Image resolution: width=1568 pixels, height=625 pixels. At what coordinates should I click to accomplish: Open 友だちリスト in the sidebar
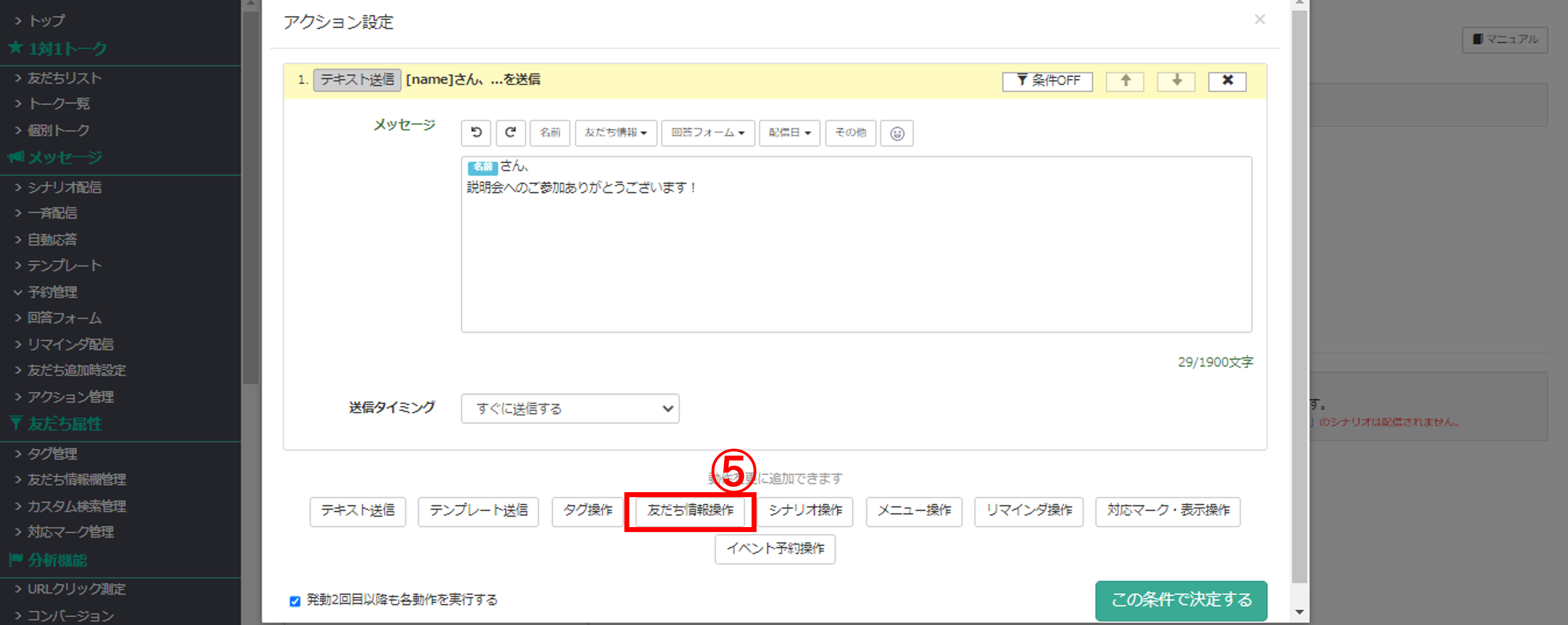click(x=64, y=78)
